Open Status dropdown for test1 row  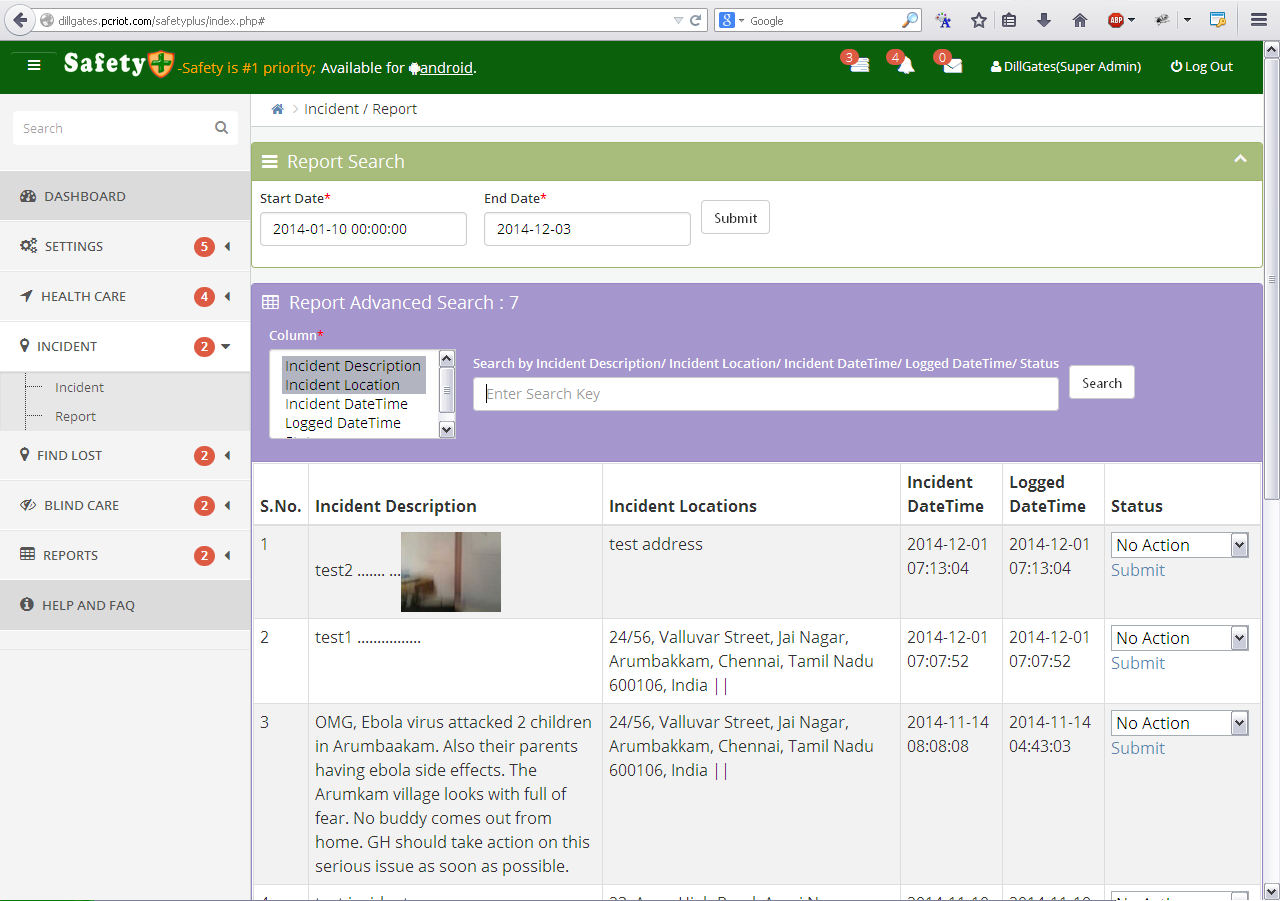point(1180,638)
